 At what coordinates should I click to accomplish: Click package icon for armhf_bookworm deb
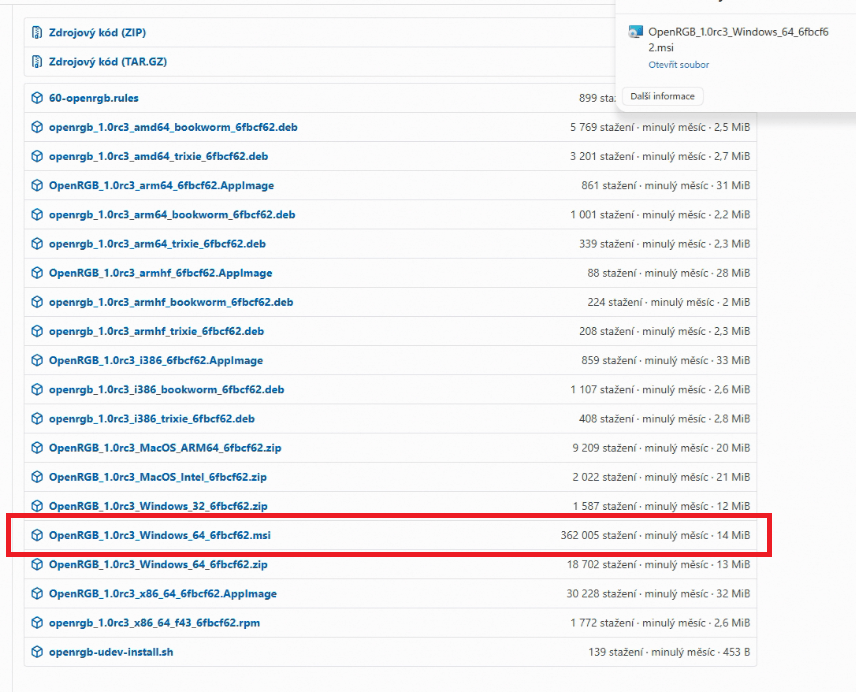point(37,302)
